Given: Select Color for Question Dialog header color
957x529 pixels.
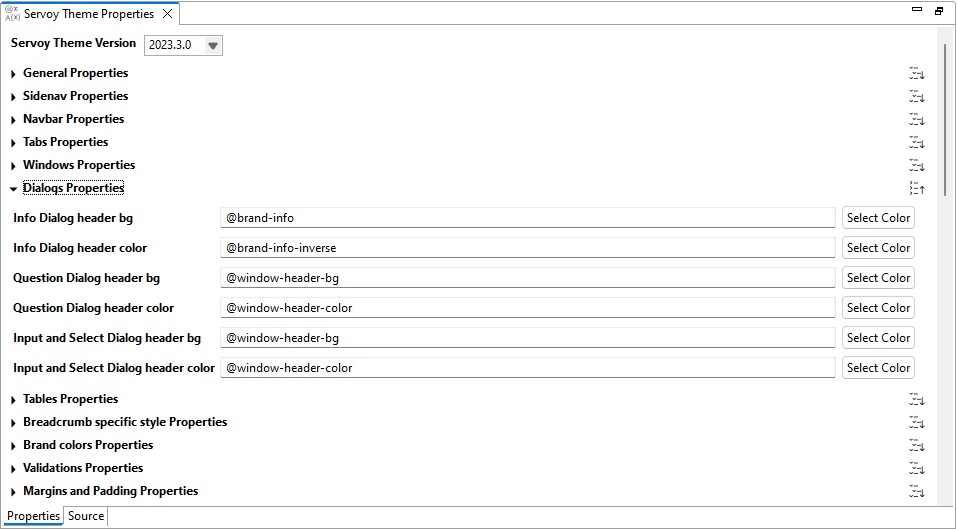Looking at the screenshot, I should coord(878,308).
